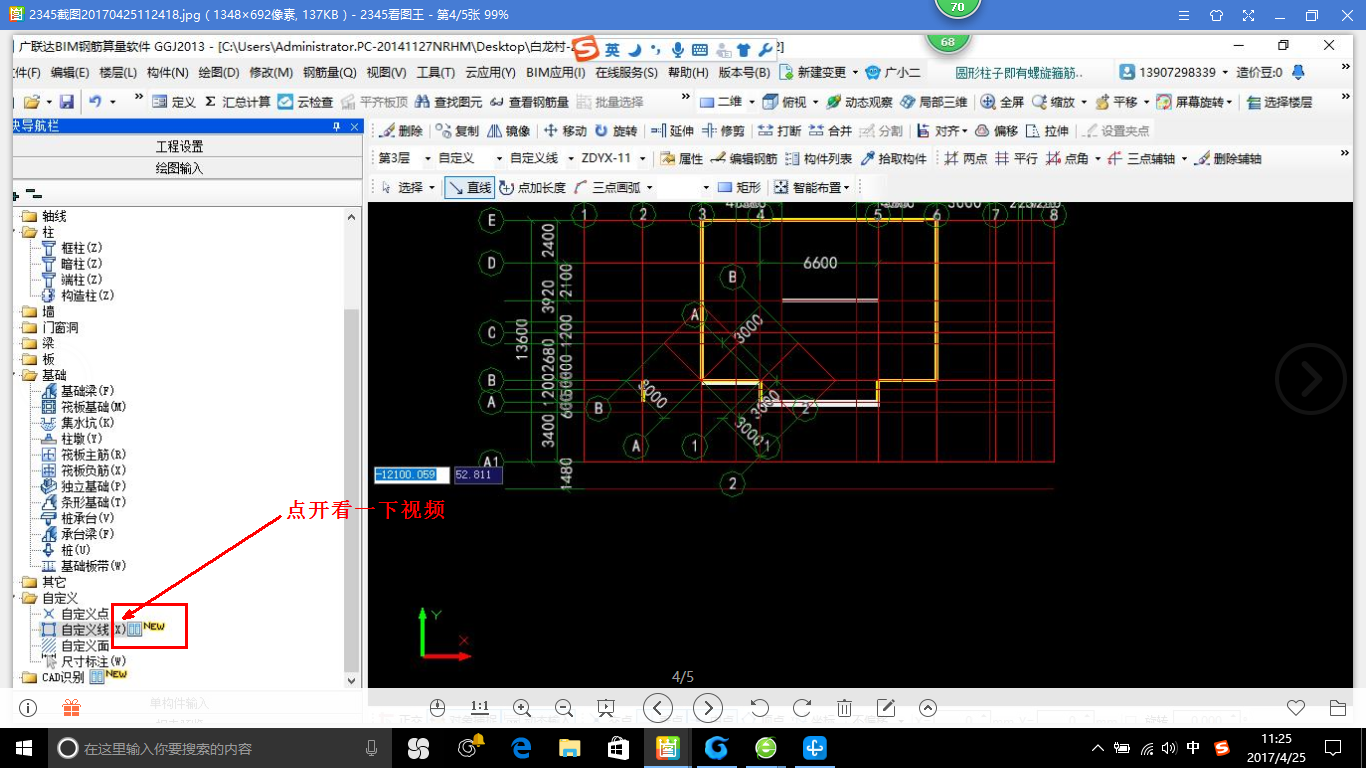Click the 汇总计算 sum calculation button

click(237, 102)
